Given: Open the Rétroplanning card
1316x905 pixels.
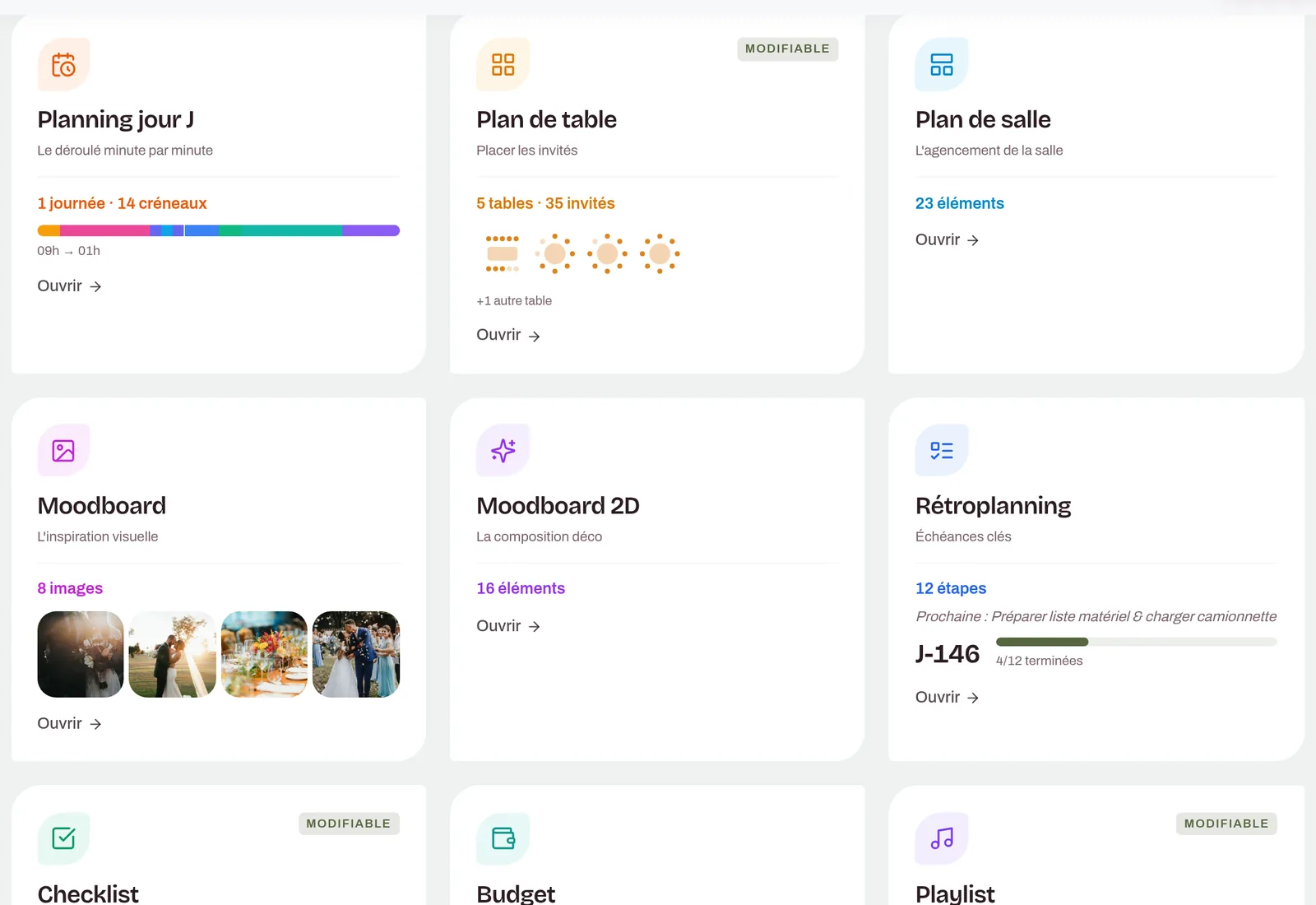Looking at the screenshot, I should [948, 697].
